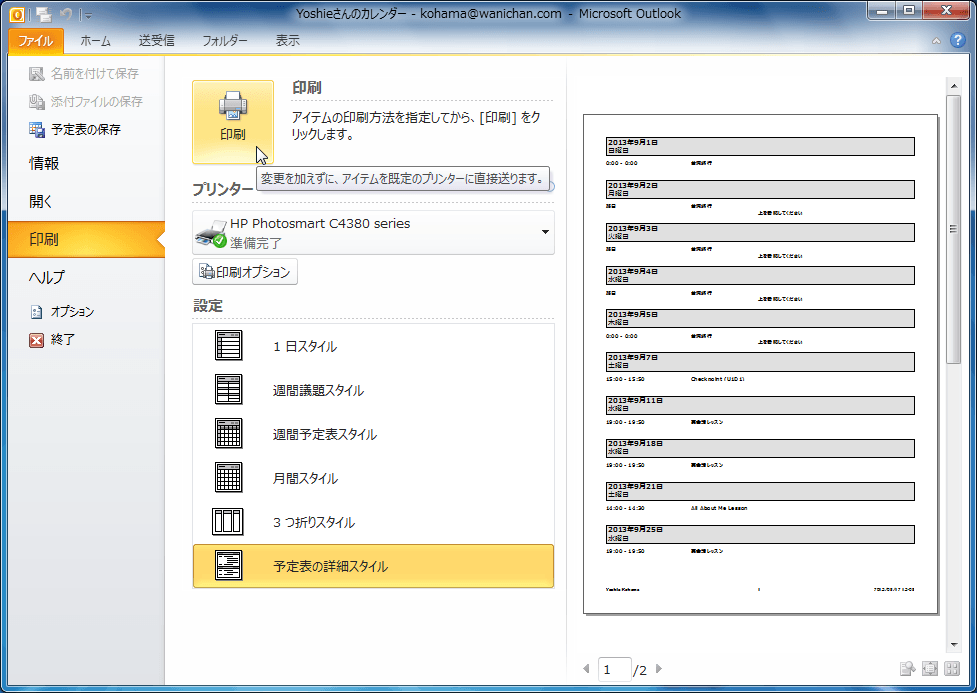
Task: Go to the previous preview page
Action: coord(586,669)
